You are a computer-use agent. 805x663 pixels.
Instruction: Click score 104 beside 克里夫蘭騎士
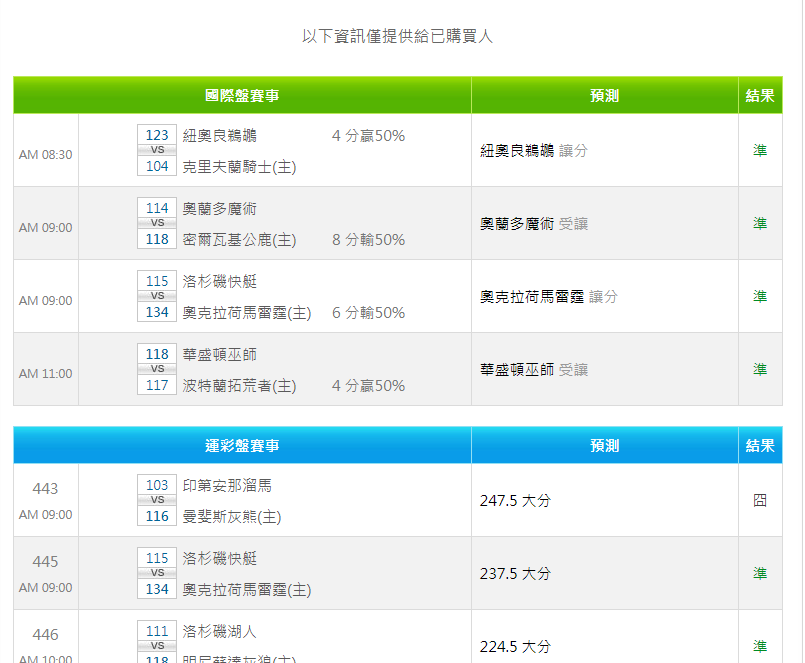157,166
